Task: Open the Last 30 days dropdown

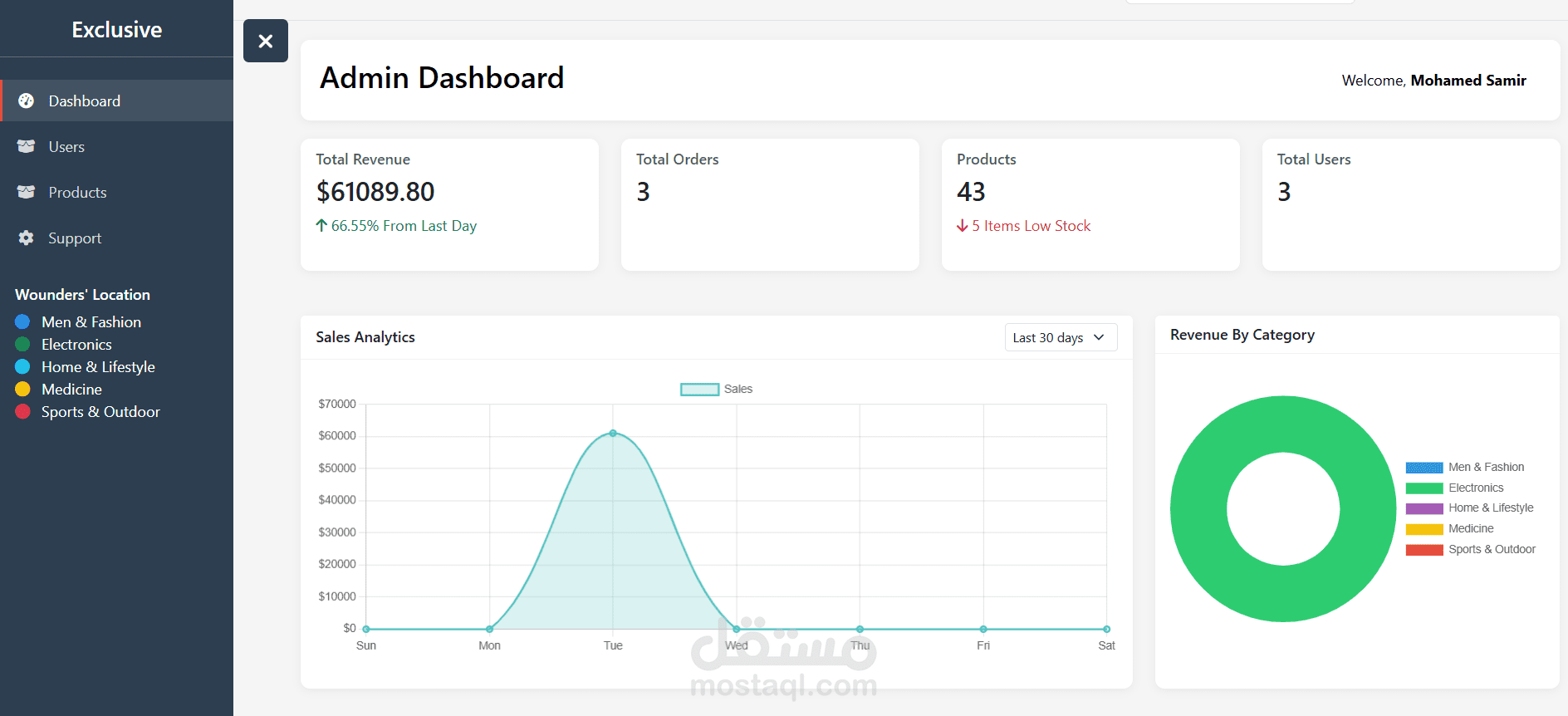Action: coord(1061,337)
